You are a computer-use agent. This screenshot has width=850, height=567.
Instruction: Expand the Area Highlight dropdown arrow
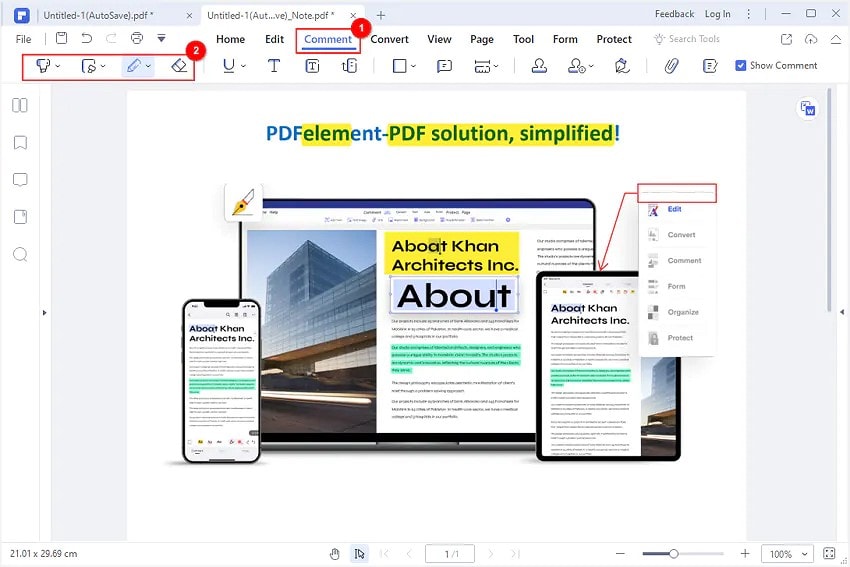(x=103, y=66)
